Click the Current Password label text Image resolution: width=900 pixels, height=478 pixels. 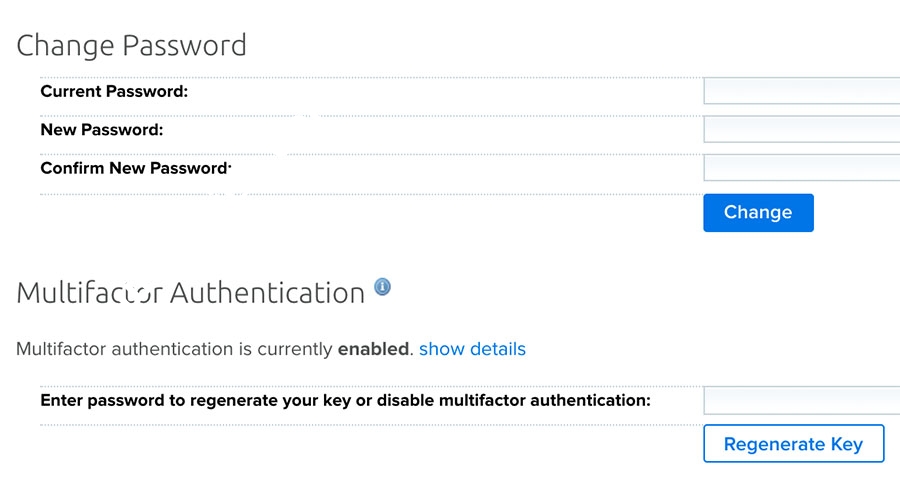tap(114, 92)
